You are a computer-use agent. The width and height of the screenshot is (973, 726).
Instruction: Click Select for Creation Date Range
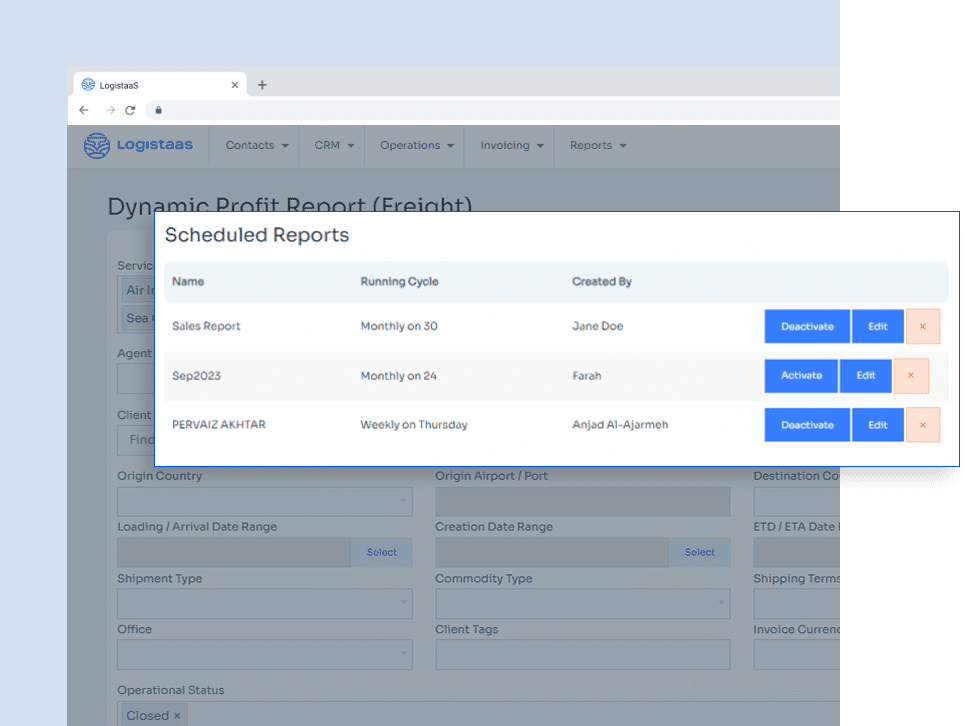tap(699, 552)
